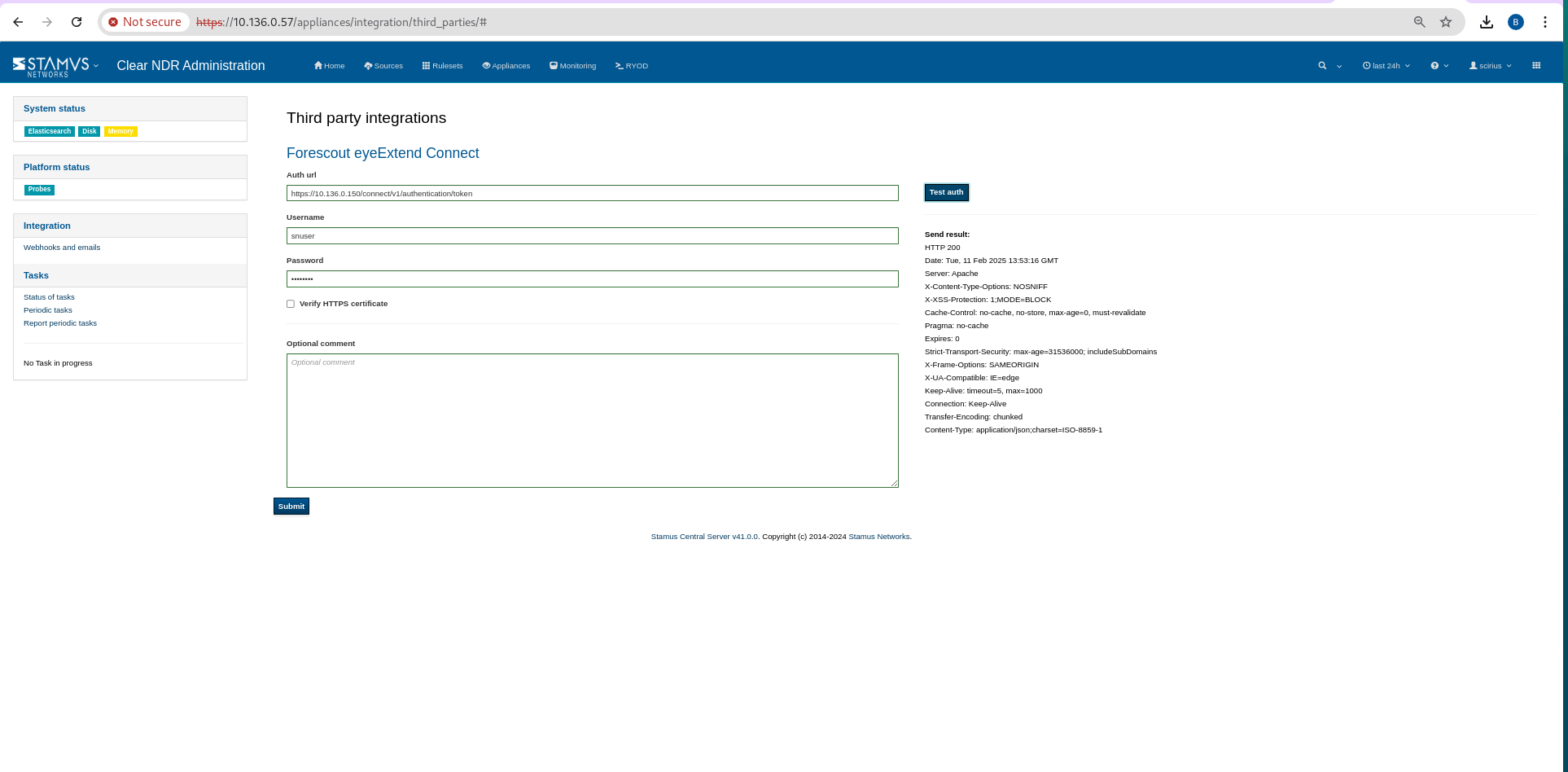The image size is (1568, 772).
Task: Expand the chevron beside search icon
Action: [1339, 66]
